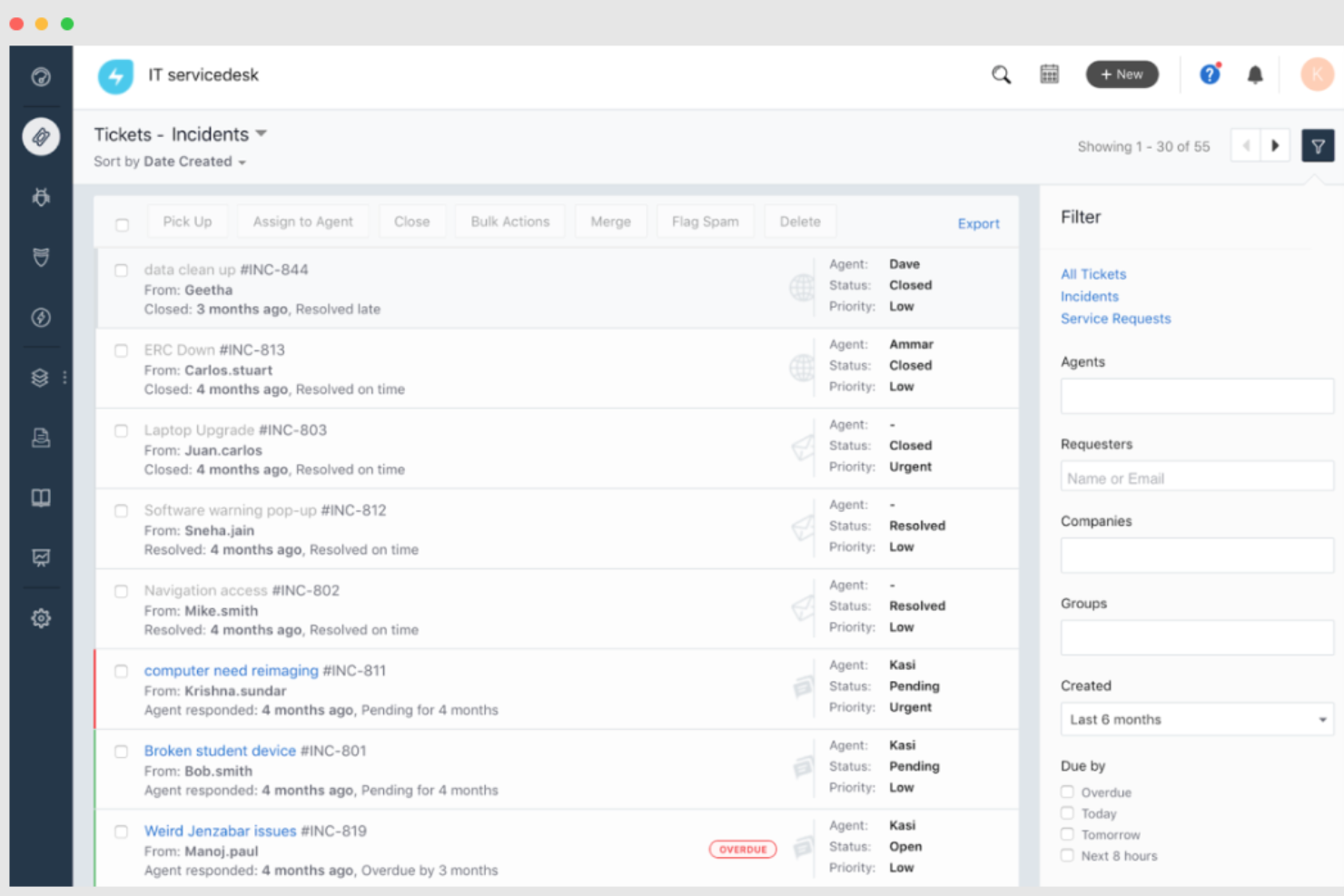Open the Created filter set to Last 6 months

pos(1196,719)
